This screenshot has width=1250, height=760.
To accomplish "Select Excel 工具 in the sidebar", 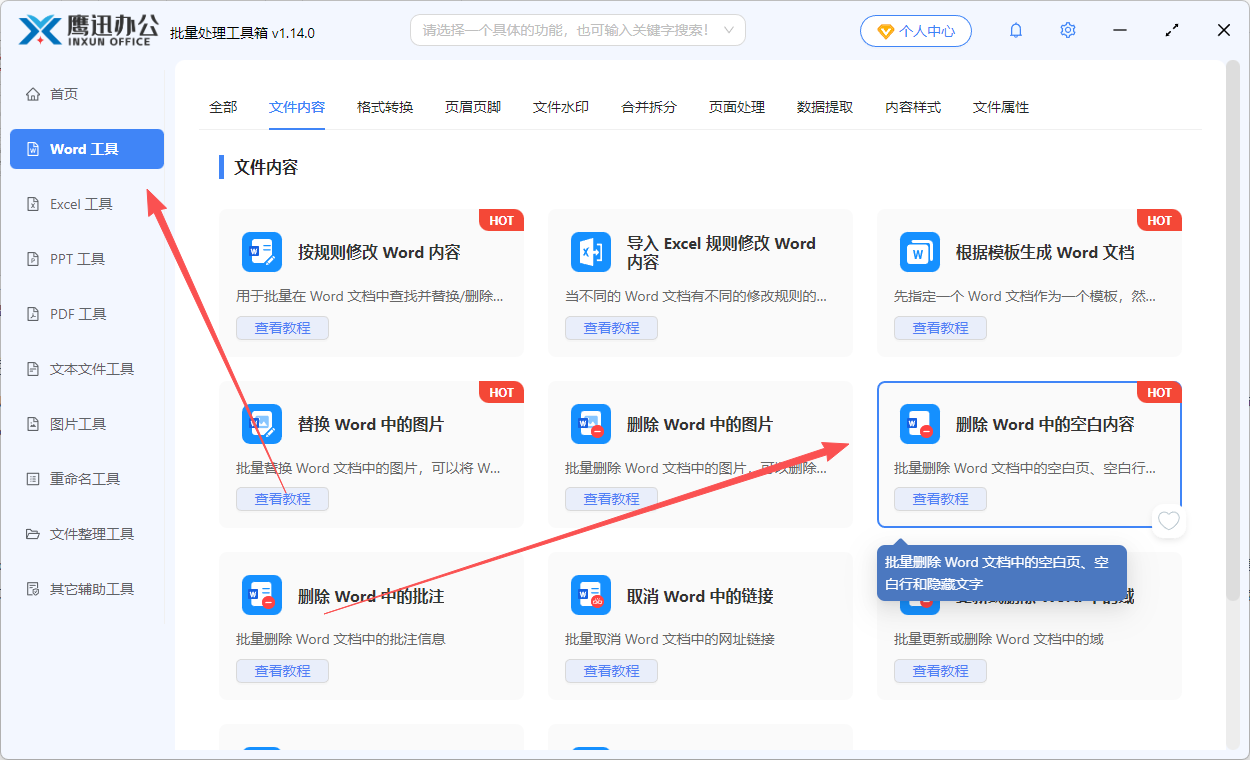I will coord(68,203).
